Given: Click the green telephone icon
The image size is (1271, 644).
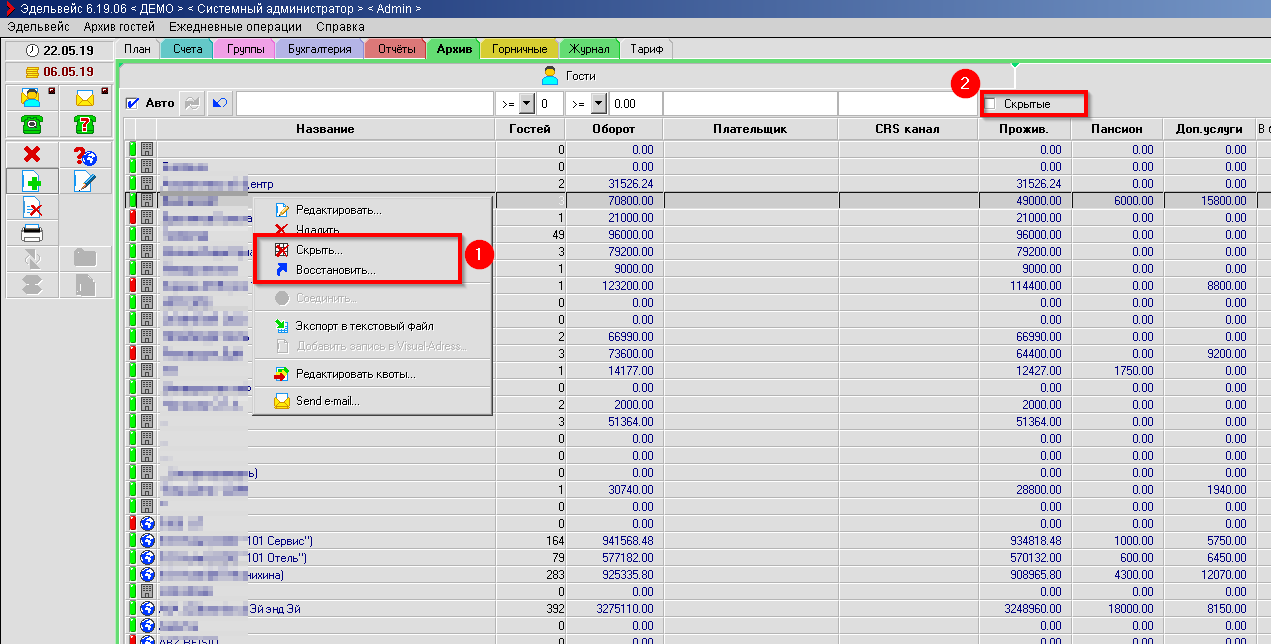Looking at the screenshot, I should coord(31,124).
